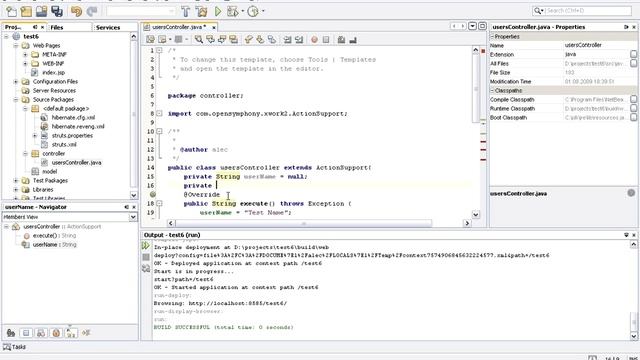Maximize the editor window via tab bar button

coord(482,26)
